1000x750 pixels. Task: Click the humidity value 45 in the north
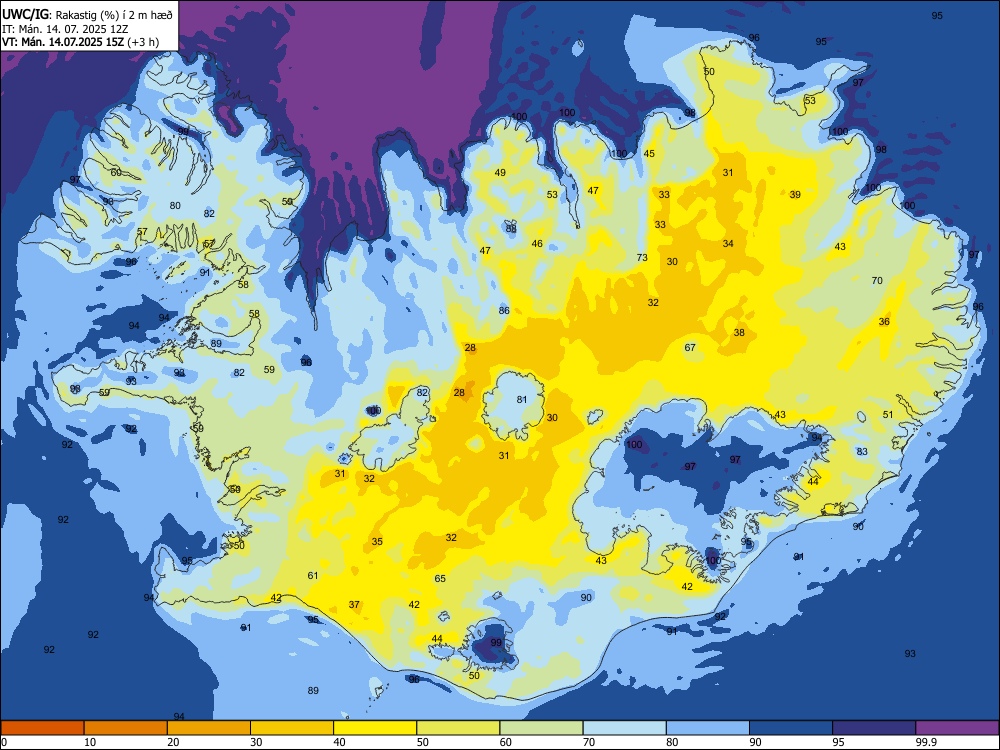(x=649, y=154)
